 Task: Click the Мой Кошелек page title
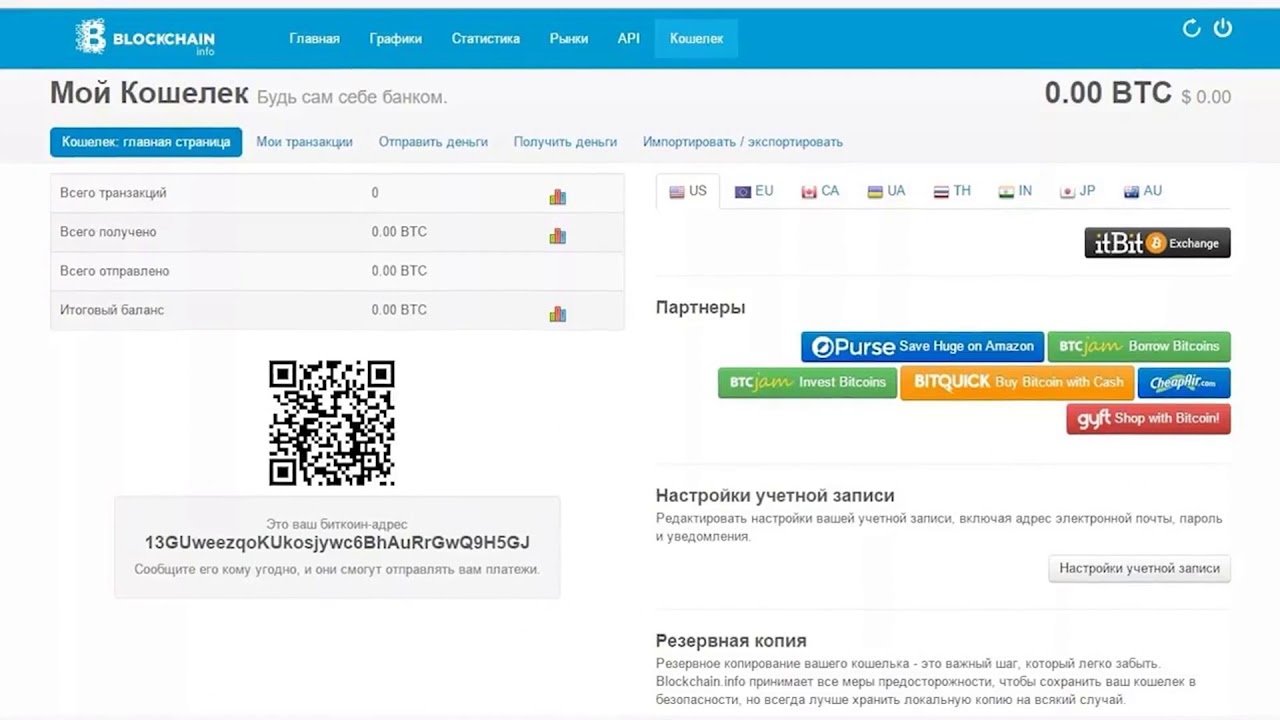coord(149,93)
